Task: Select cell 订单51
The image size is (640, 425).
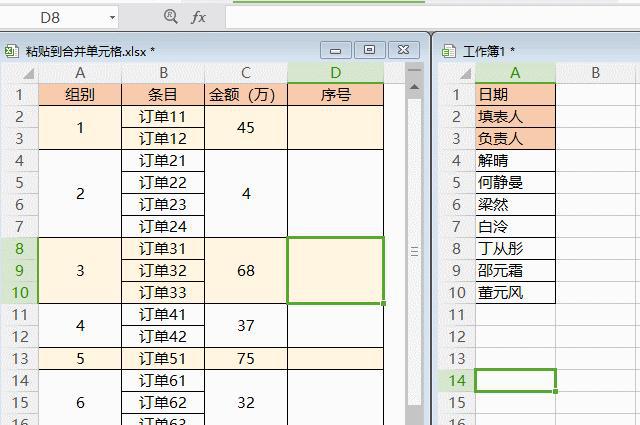Action: click(163, 359)
